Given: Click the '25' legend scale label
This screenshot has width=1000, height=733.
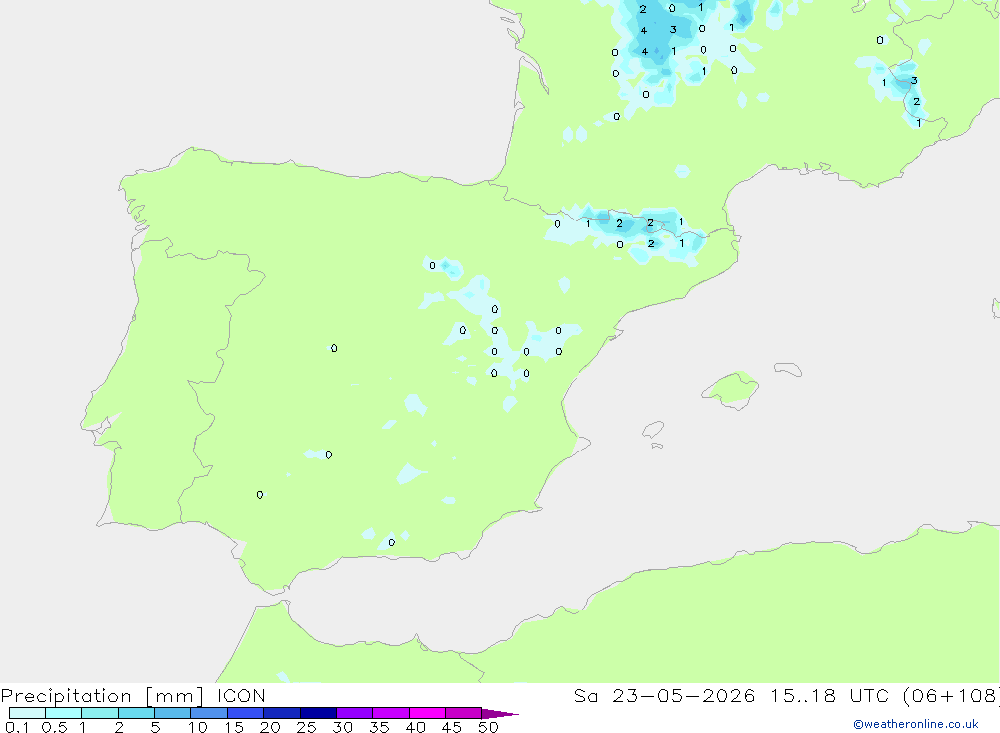Looking at the screenshot, I should (306, 727).
